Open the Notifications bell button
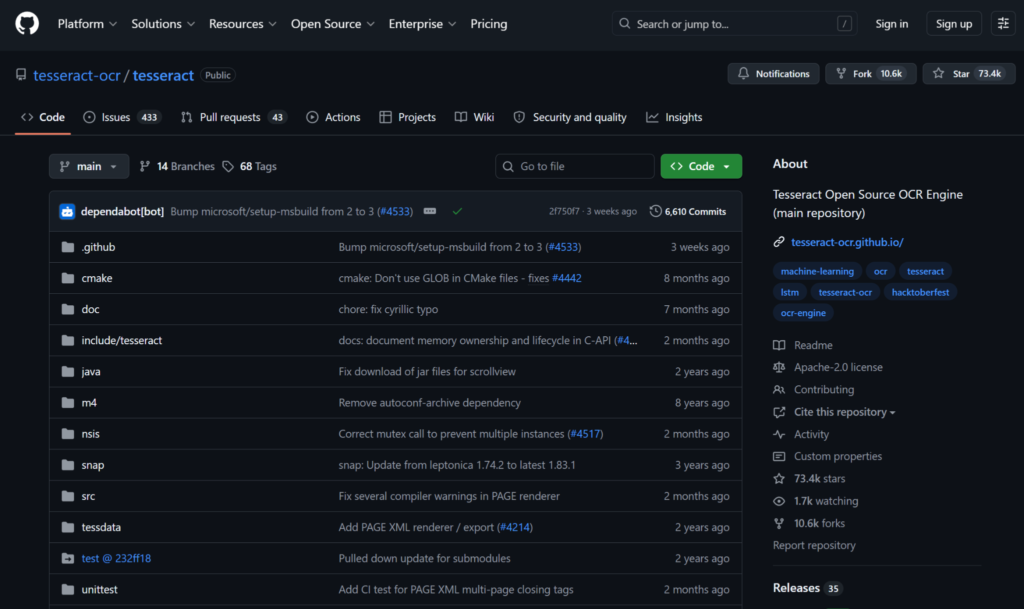The width and height of the screenshot is (1024, 609). tap(773, 74)
